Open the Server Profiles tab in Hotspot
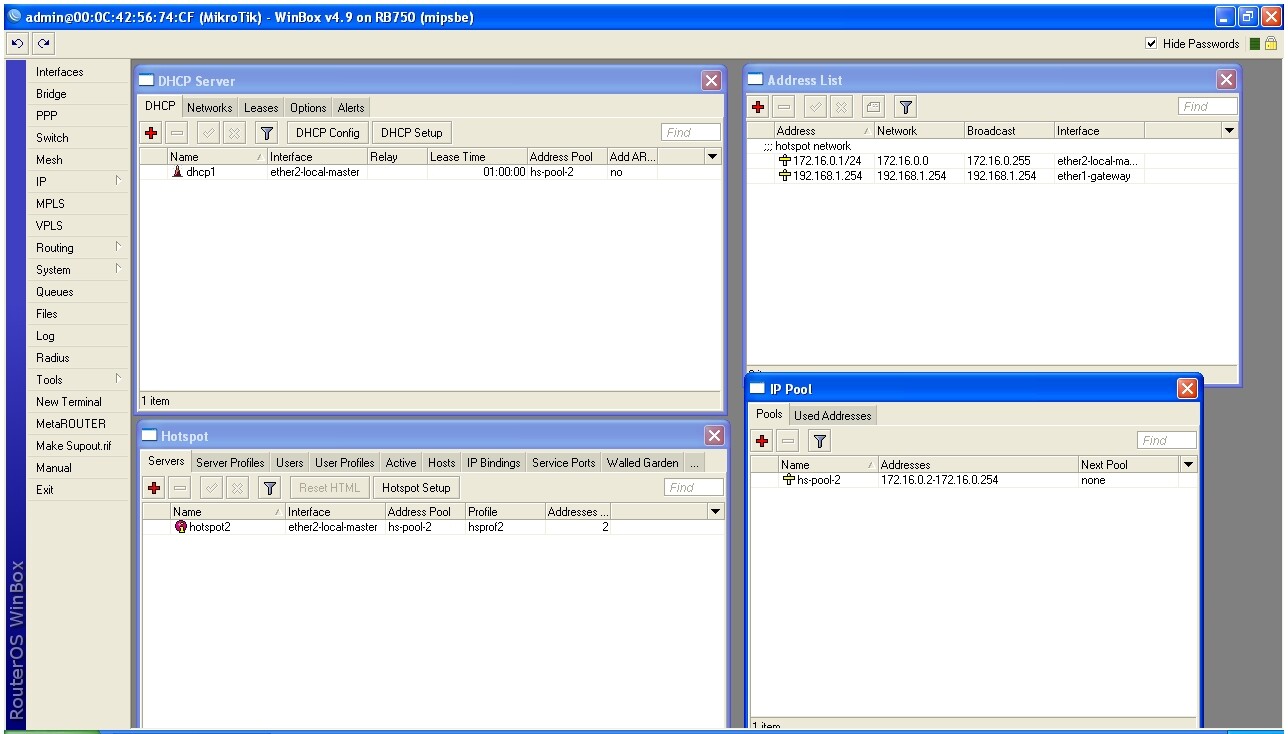This screenshot has height=734, width=1288. (x=230, y=463)
